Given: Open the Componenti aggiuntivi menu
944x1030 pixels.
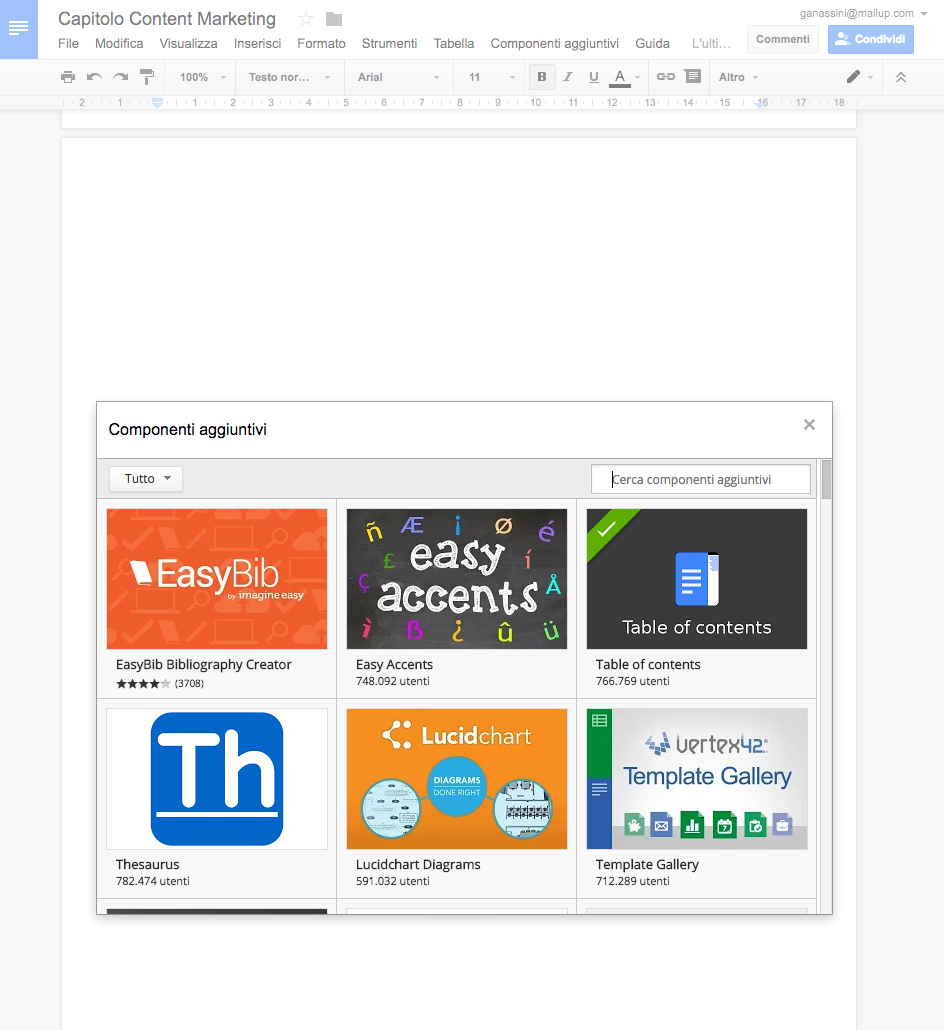Looking at the screenshot, I should pyautogui.click(x=554, y=44).
